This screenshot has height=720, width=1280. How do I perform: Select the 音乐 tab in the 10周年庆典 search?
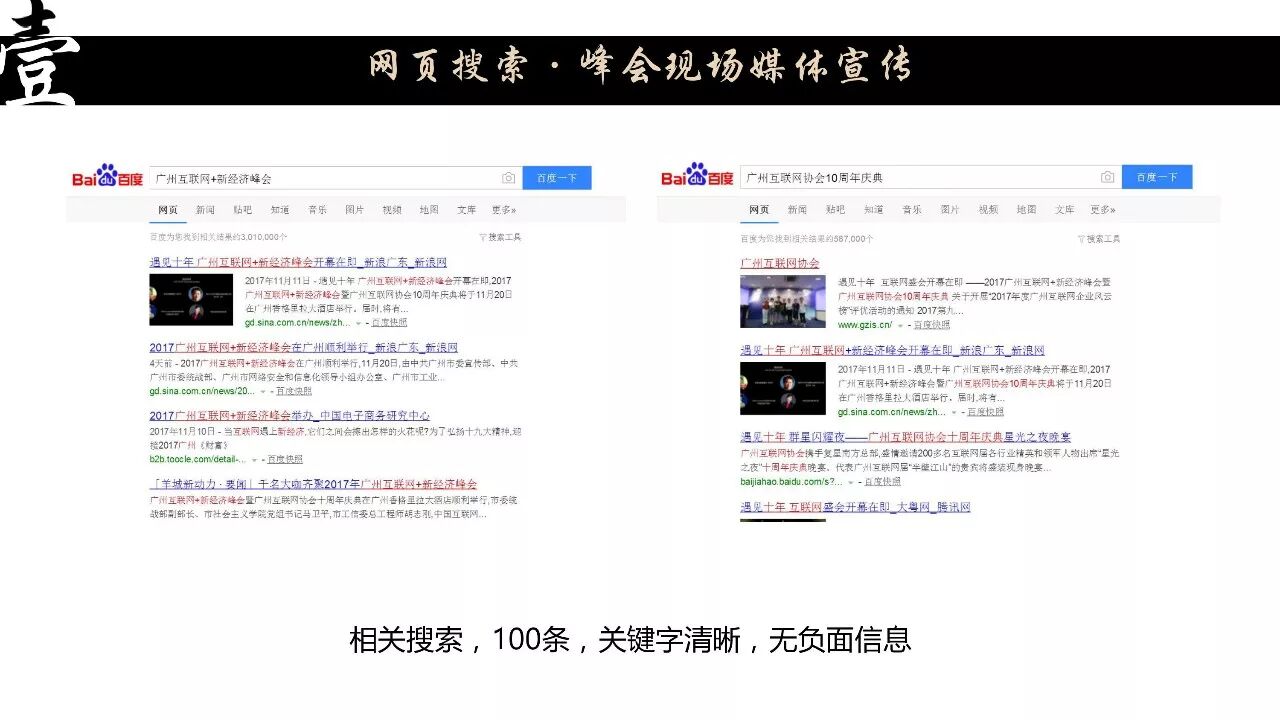912,210
